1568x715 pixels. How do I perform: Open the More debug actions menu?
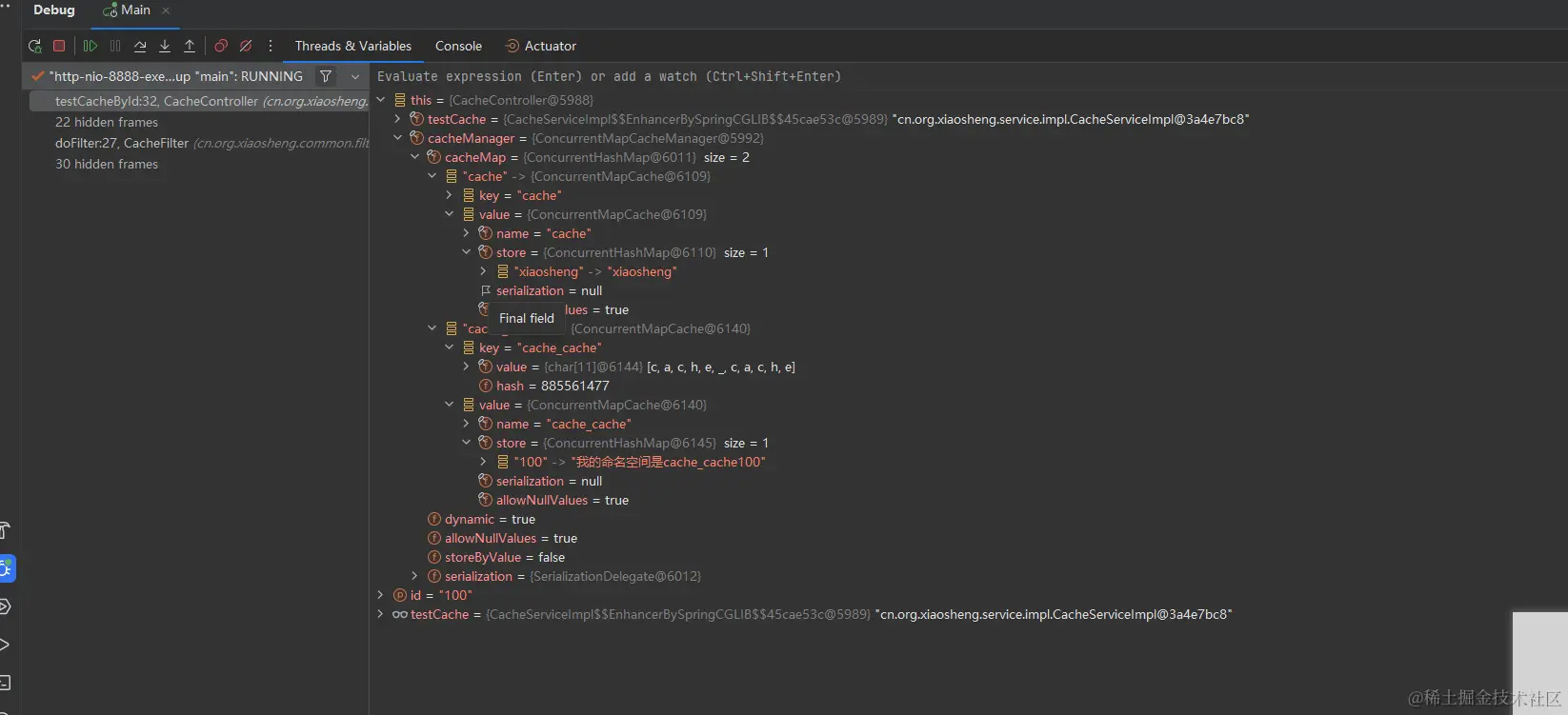pos(271,46)
